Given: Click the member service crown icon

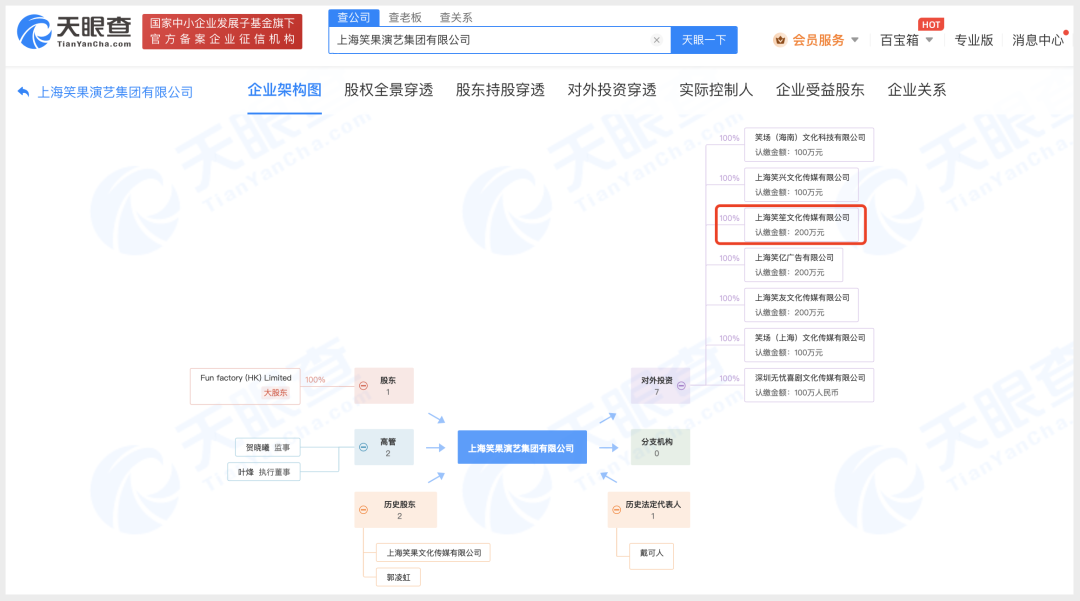Looking at the screenshot, I should pyautogui.click(x=780, y=40).
